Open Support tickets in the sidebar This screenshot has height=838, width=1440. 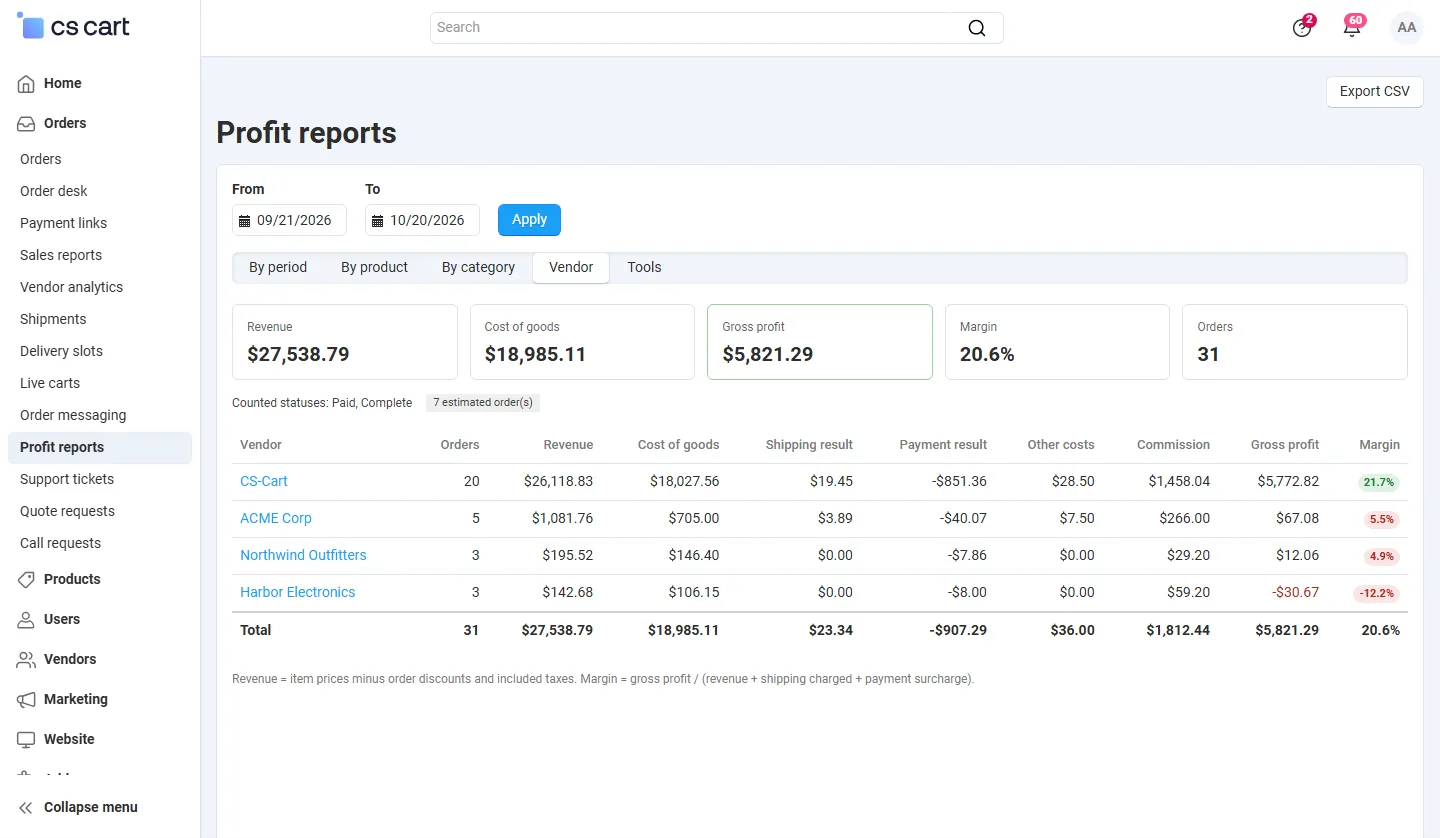coord(67,480)
